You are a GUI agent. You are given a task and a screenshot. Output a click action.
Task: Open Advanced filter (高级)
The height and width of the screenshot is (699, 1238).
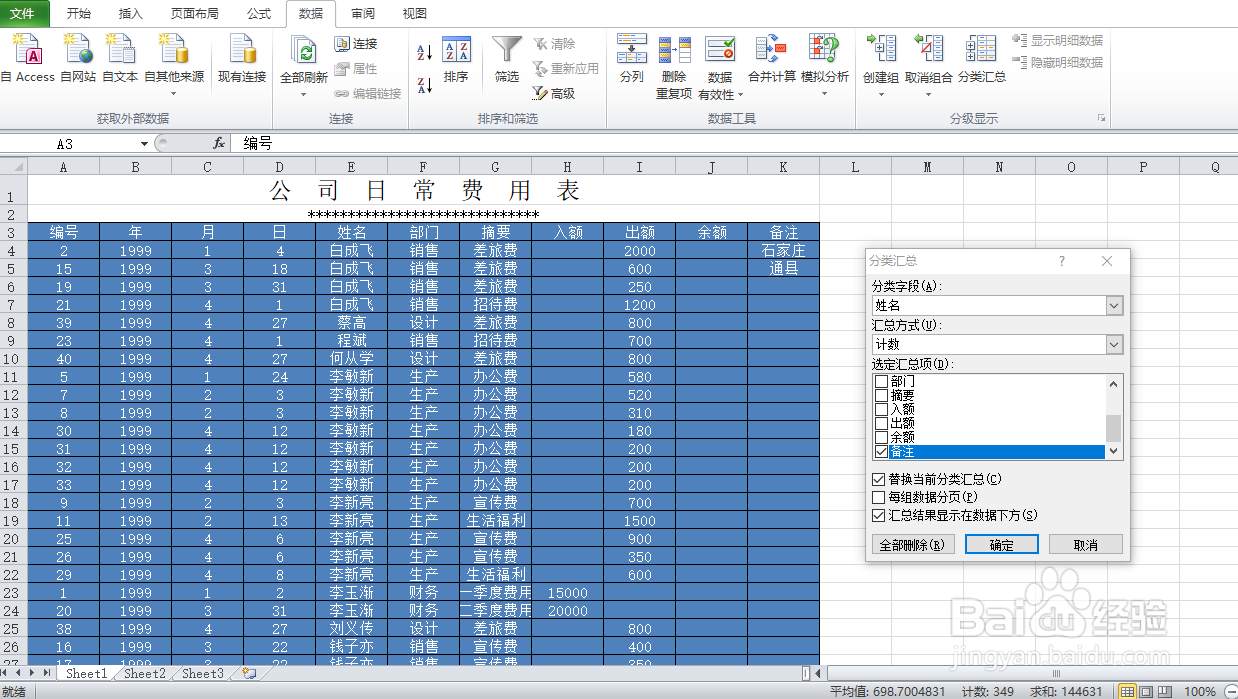(554, 93)
